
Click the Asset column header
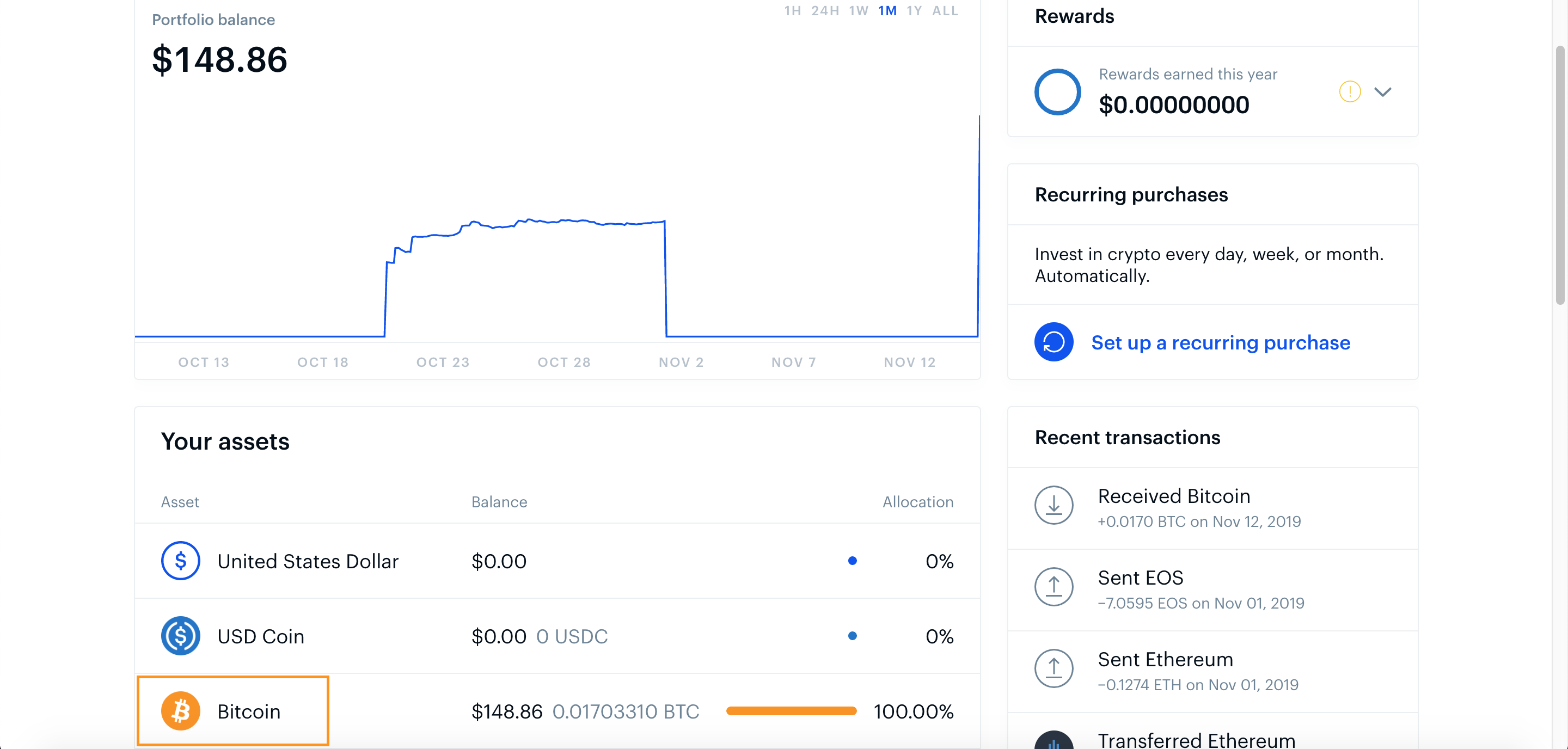pos(180,502)
